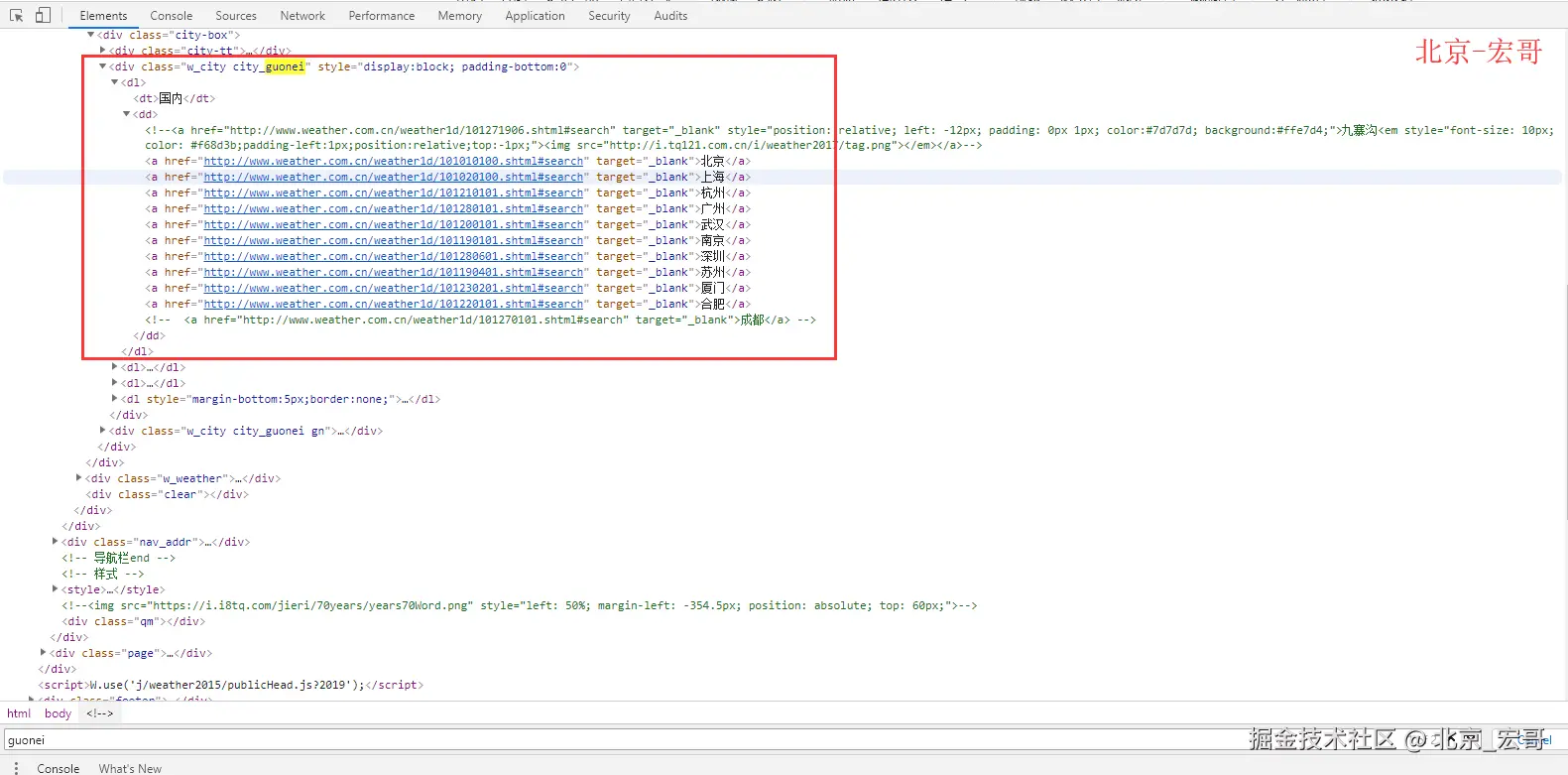Screen dimensions: 1568x775
Task: Open the 武汉 weather link URL
Action: pos(394,224)
